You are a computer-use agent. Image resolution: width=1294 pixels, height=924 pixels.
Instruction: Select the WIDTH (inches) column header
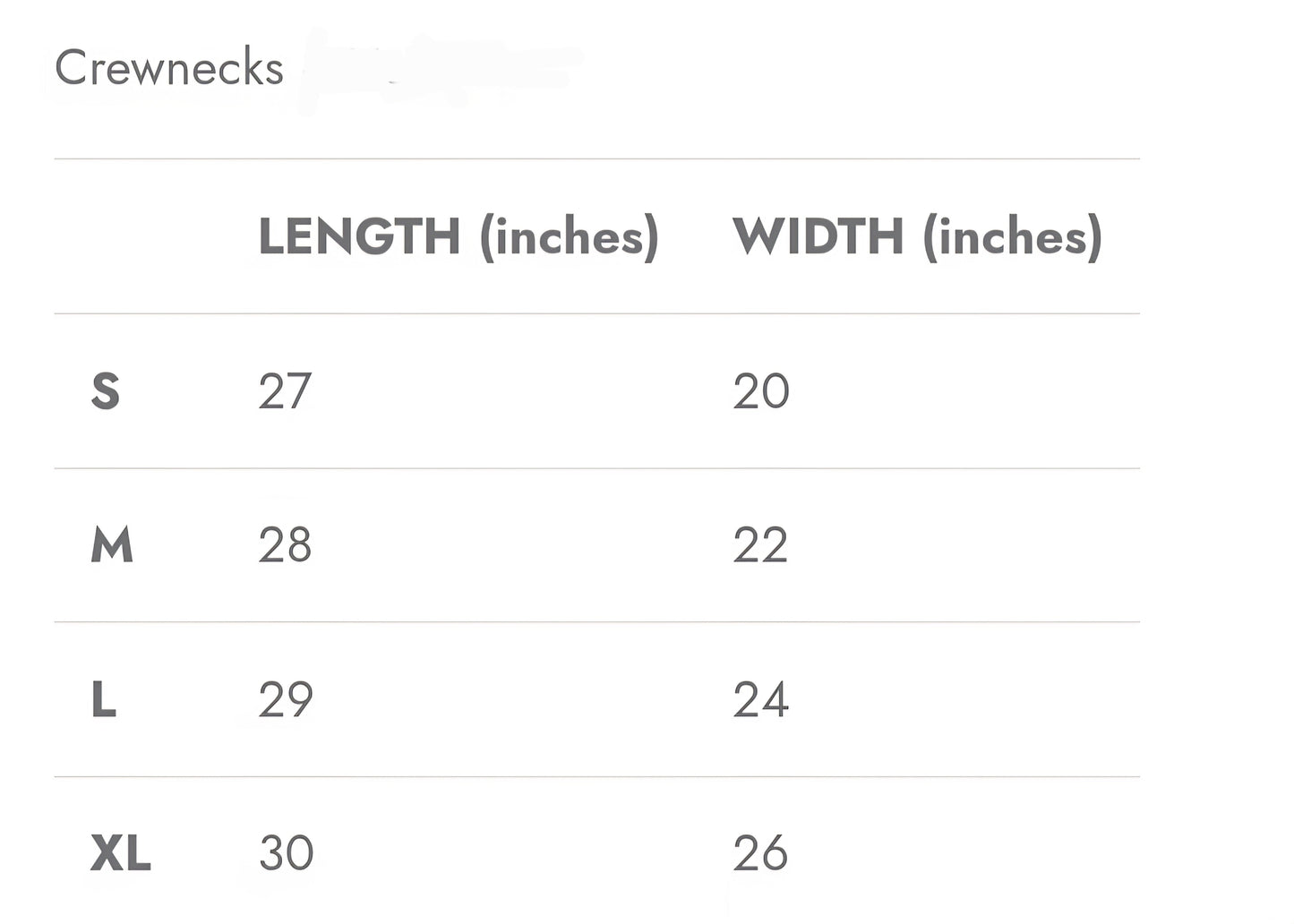[917, 236]
